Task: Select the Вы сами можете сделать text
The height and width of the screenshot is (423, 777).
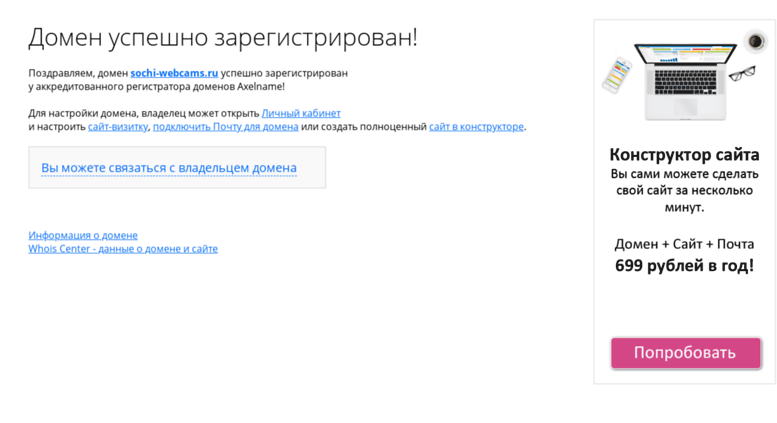Action: [x=684, y=174]
